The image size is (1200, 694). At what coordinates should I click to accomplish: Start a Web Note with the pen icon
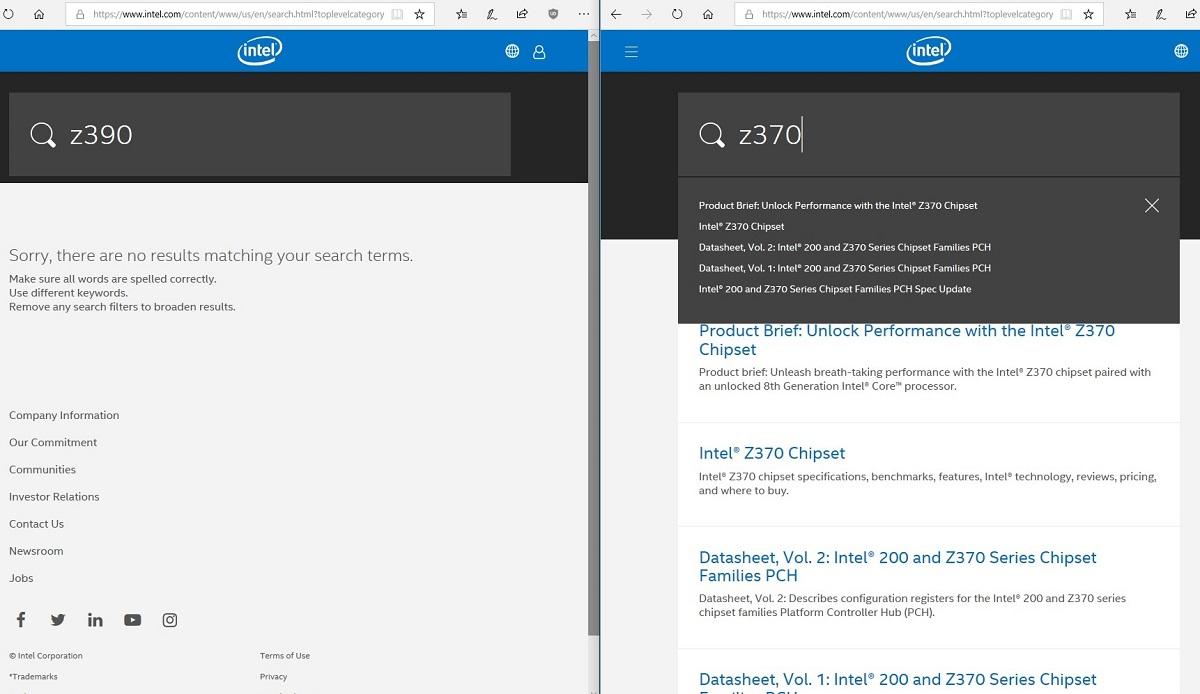(491, 14)
